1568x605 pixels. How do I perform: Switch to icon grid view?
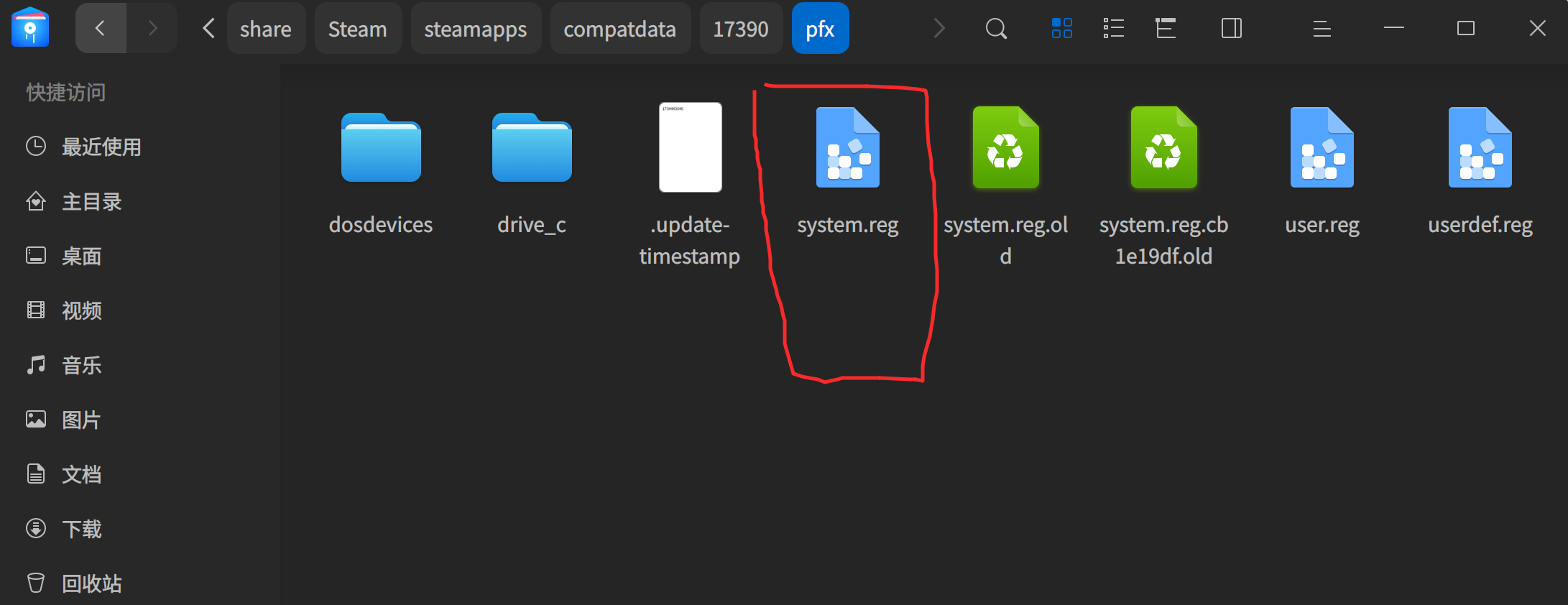tap(1062, 29)
